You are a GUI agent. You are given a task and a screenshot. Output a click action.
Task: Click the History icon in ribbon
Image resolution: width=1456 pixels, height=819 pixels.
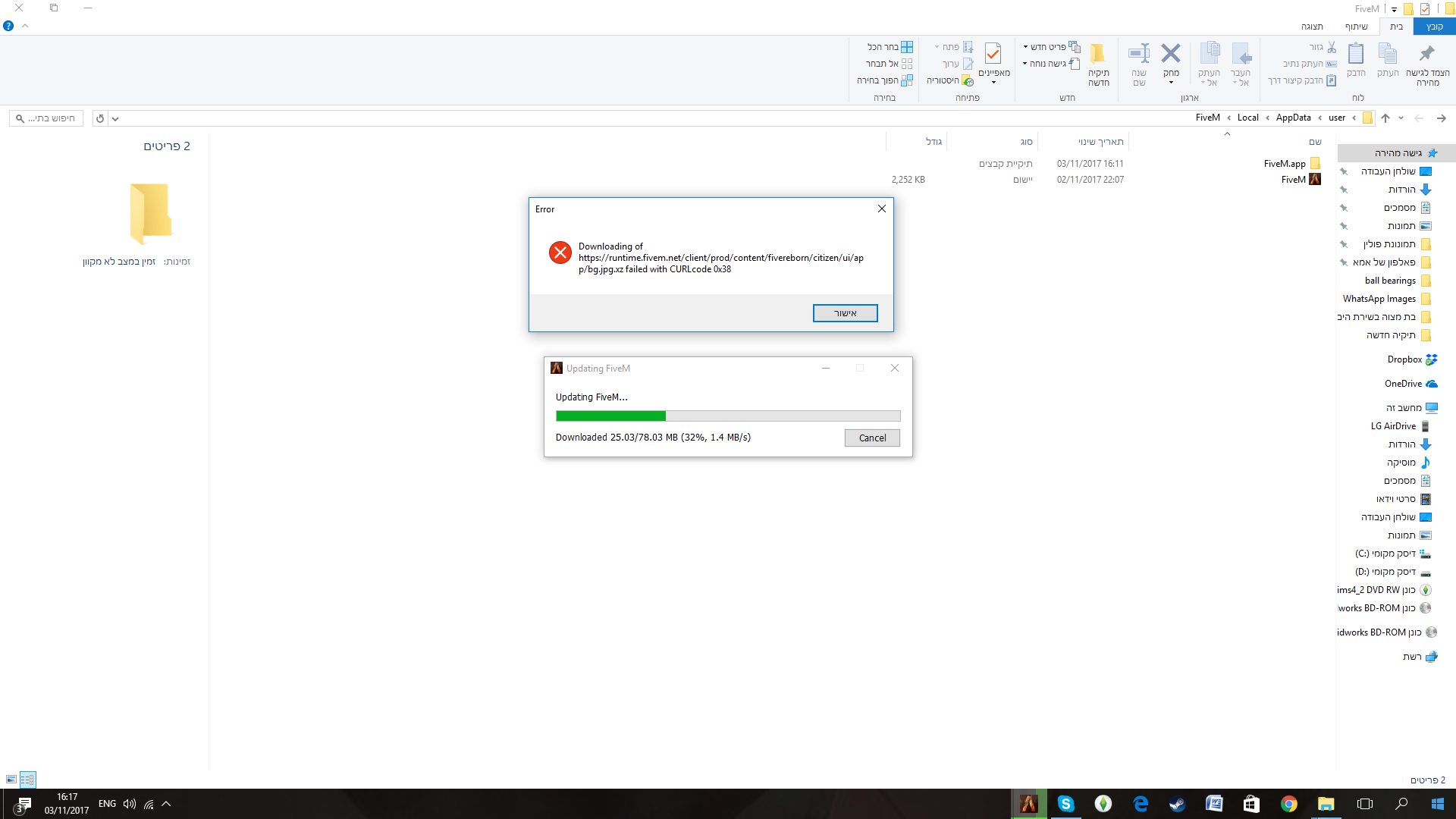[x=968, y=80]
